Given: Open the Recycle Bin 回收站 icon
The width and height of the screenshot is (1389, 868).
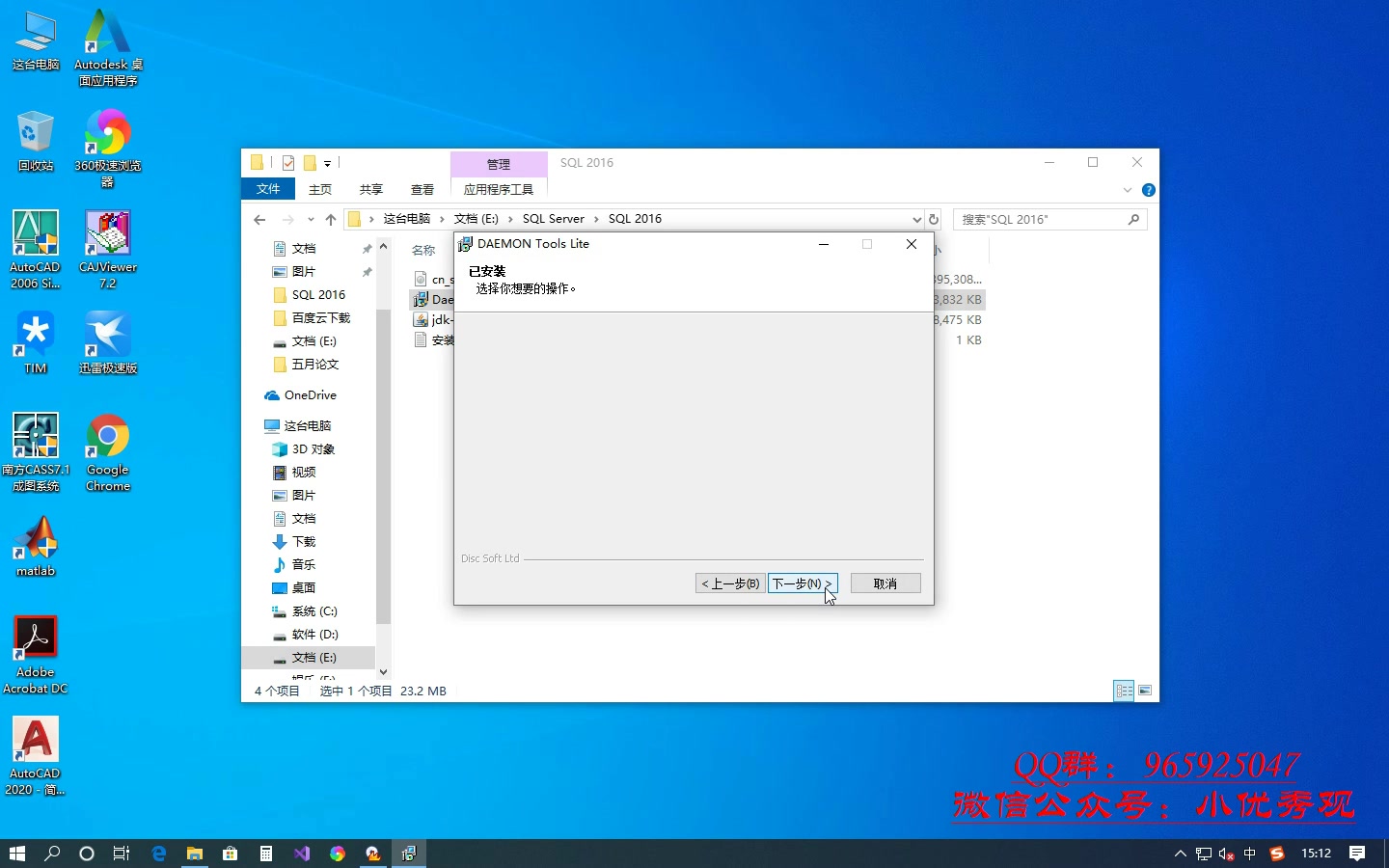Looking at the screenshot, I should [x=36, y=142].
